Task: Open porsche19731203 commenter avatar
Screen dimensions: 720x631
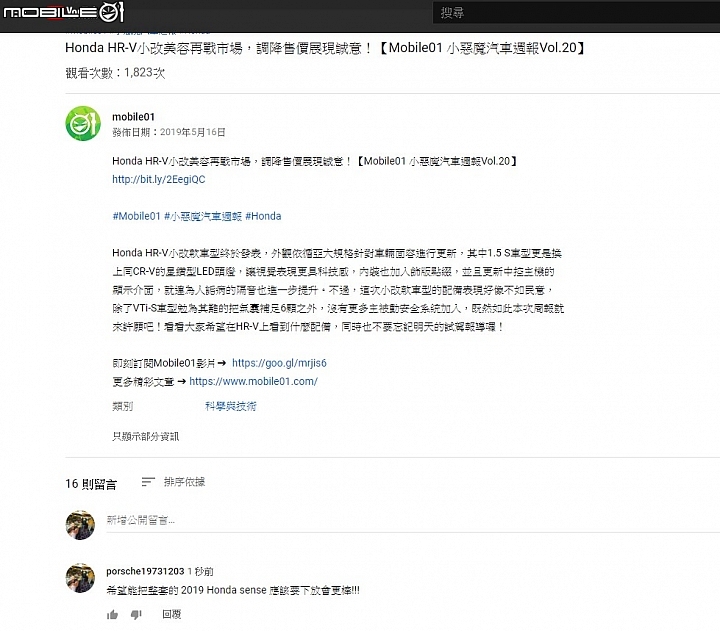Action: click(80, 578)
